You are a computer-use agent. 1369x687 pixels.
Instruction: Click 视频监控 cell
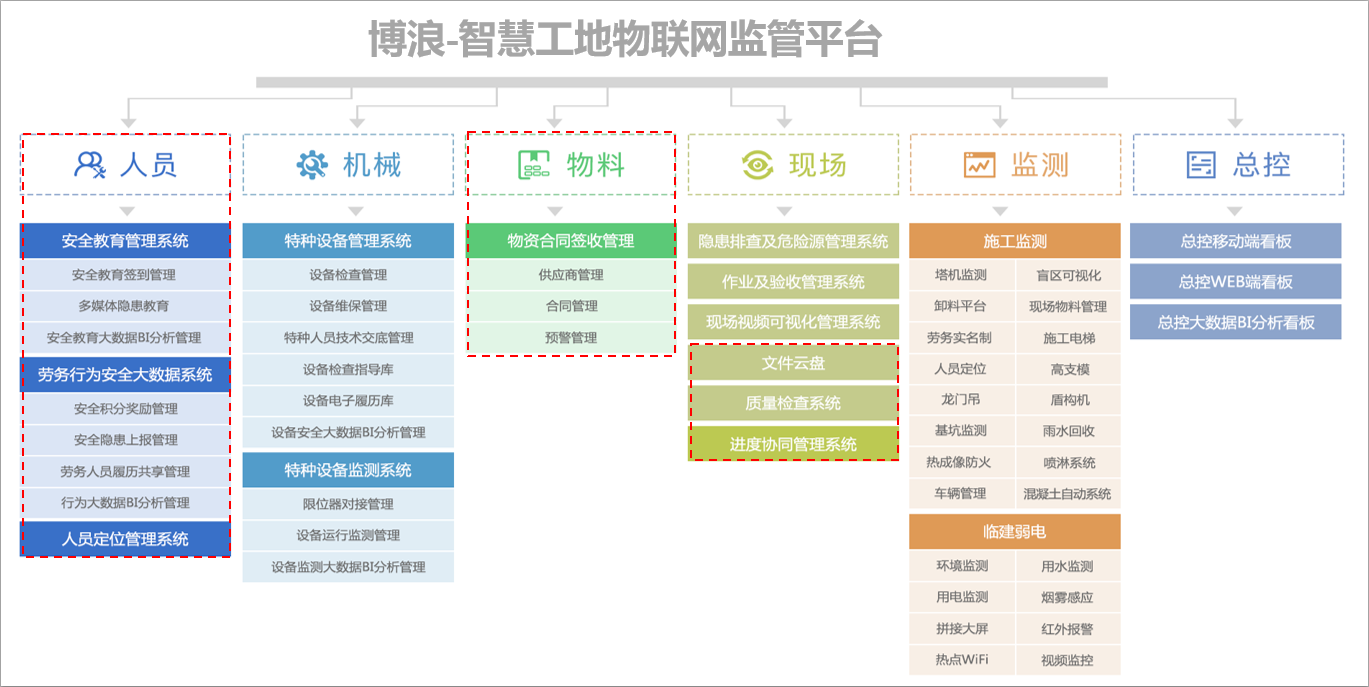pos(1068,660)
